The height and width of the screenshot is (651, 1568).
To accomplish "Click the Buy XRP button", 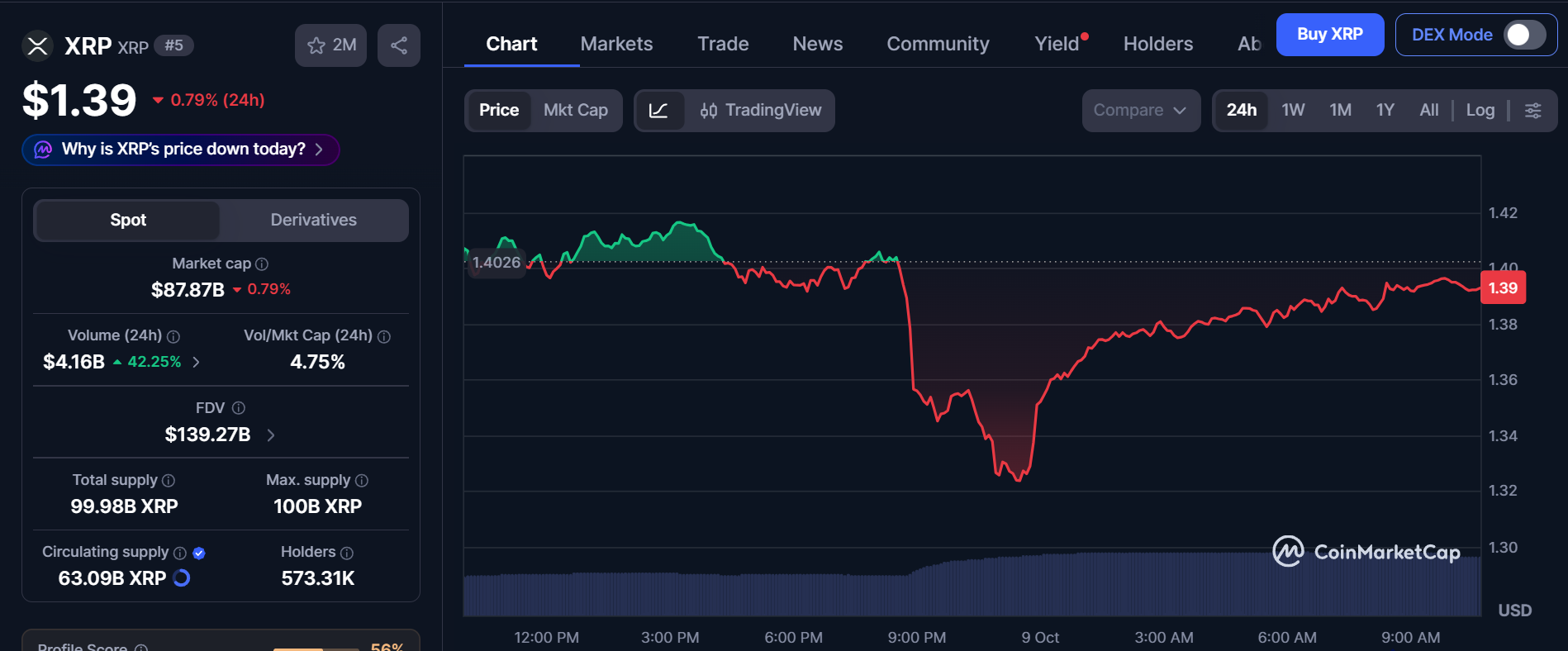I will tap(1330, 35).
